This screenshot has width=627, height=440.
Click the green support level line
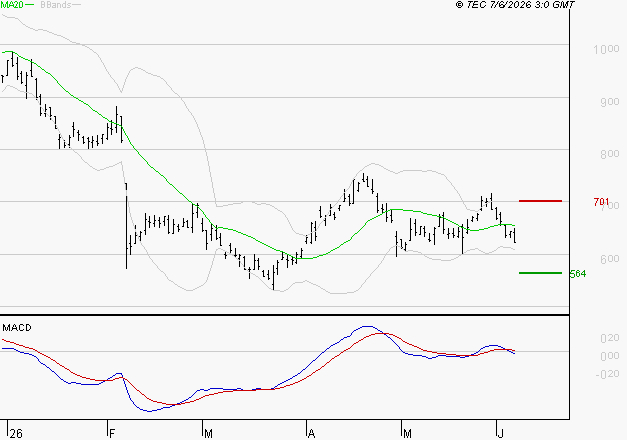540,273
